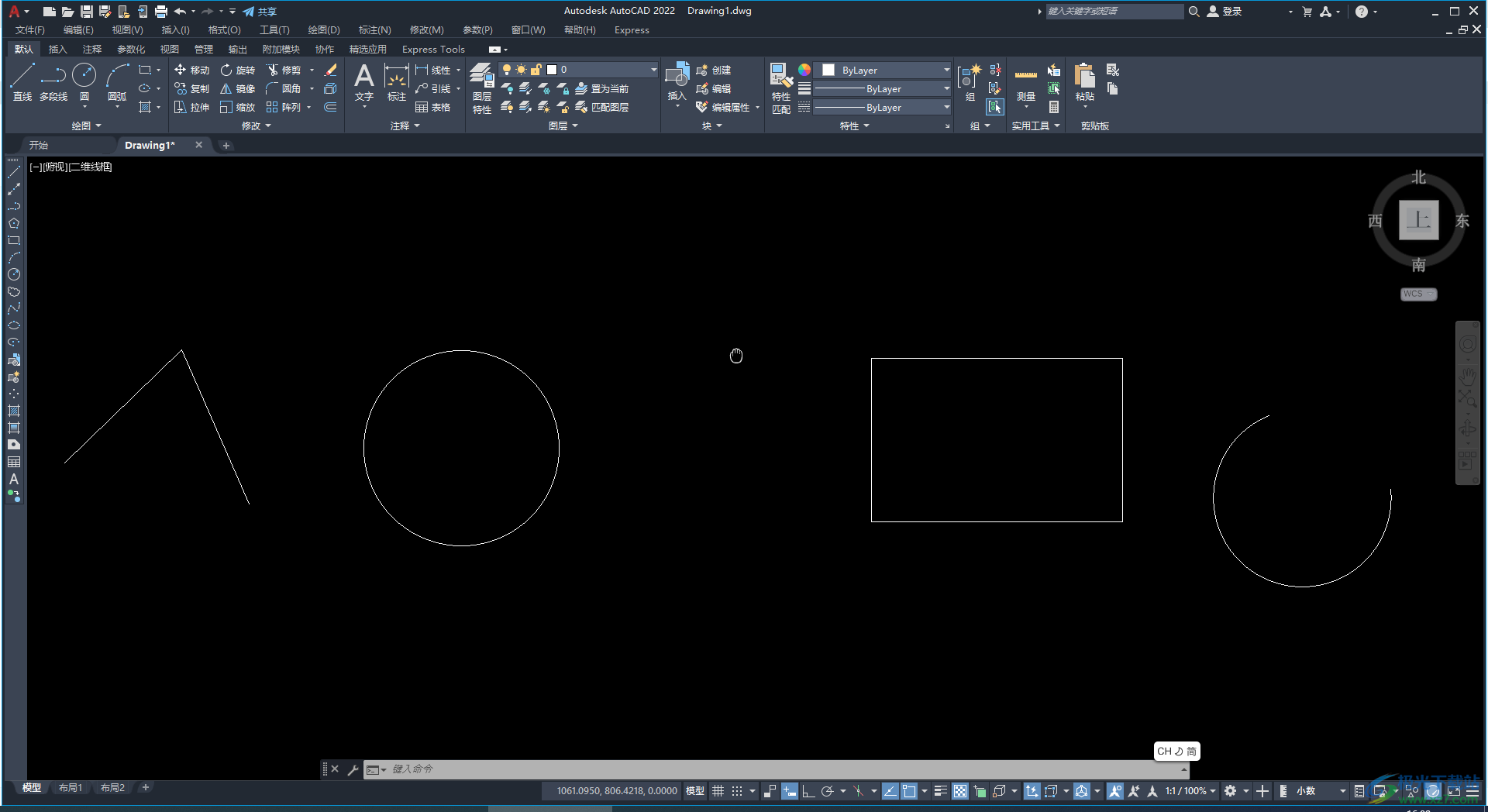Click the 修剪 (Trim) command
The width and height of the screenshot is (1488, 812).
coord(284,70)
